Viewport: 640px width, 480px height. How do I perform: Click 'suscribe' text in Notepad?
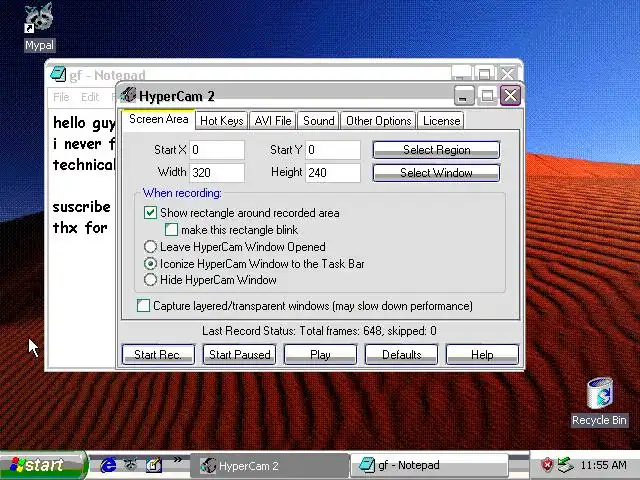point(81,207)
